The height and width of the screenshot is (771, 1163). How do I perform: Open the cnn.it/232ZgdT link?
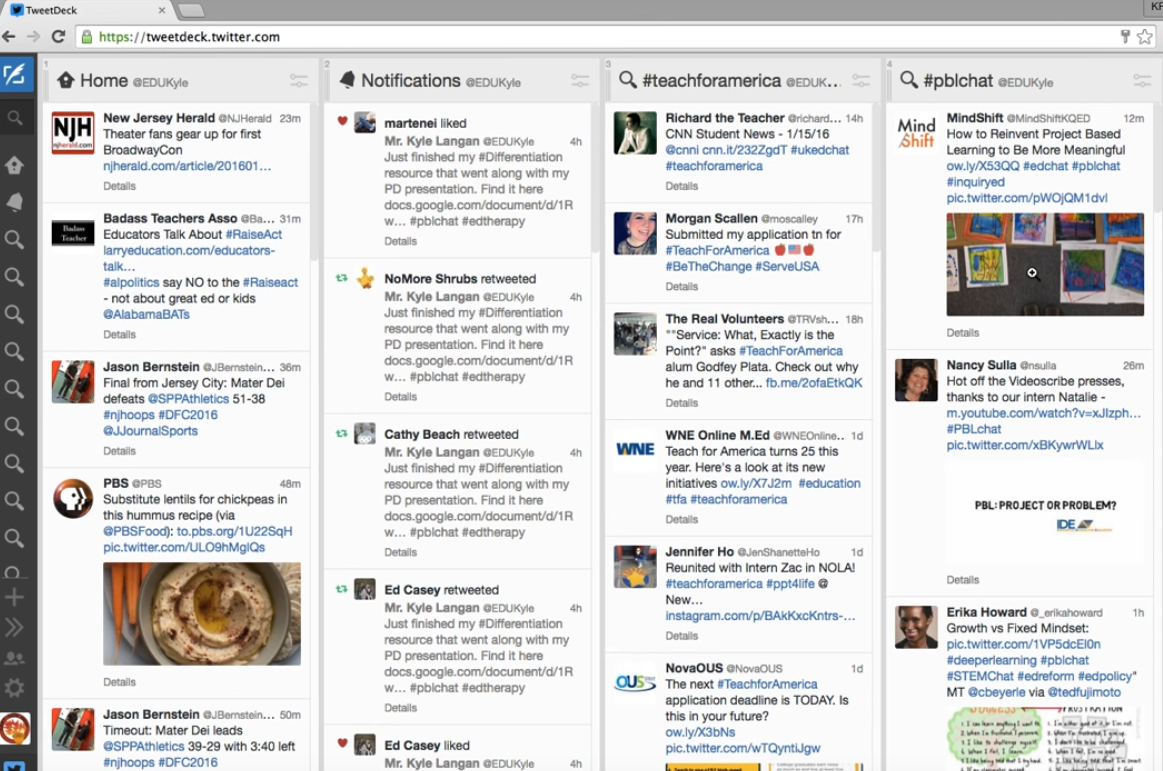tap(744, 150)
